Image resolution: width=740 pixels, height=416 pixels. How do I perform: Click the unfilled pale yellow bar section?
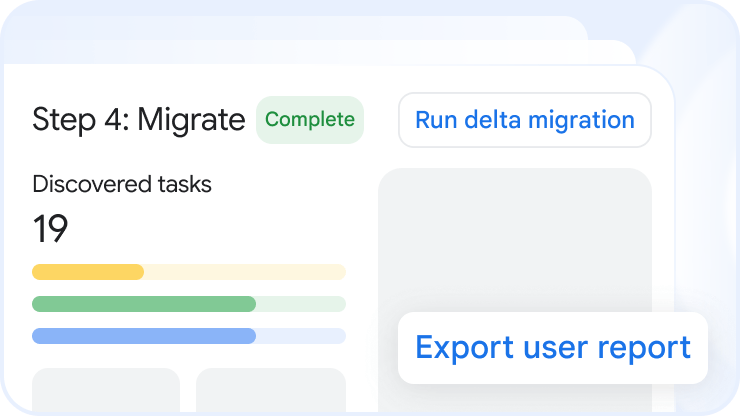pyautogui.click(x=245, y=272)
